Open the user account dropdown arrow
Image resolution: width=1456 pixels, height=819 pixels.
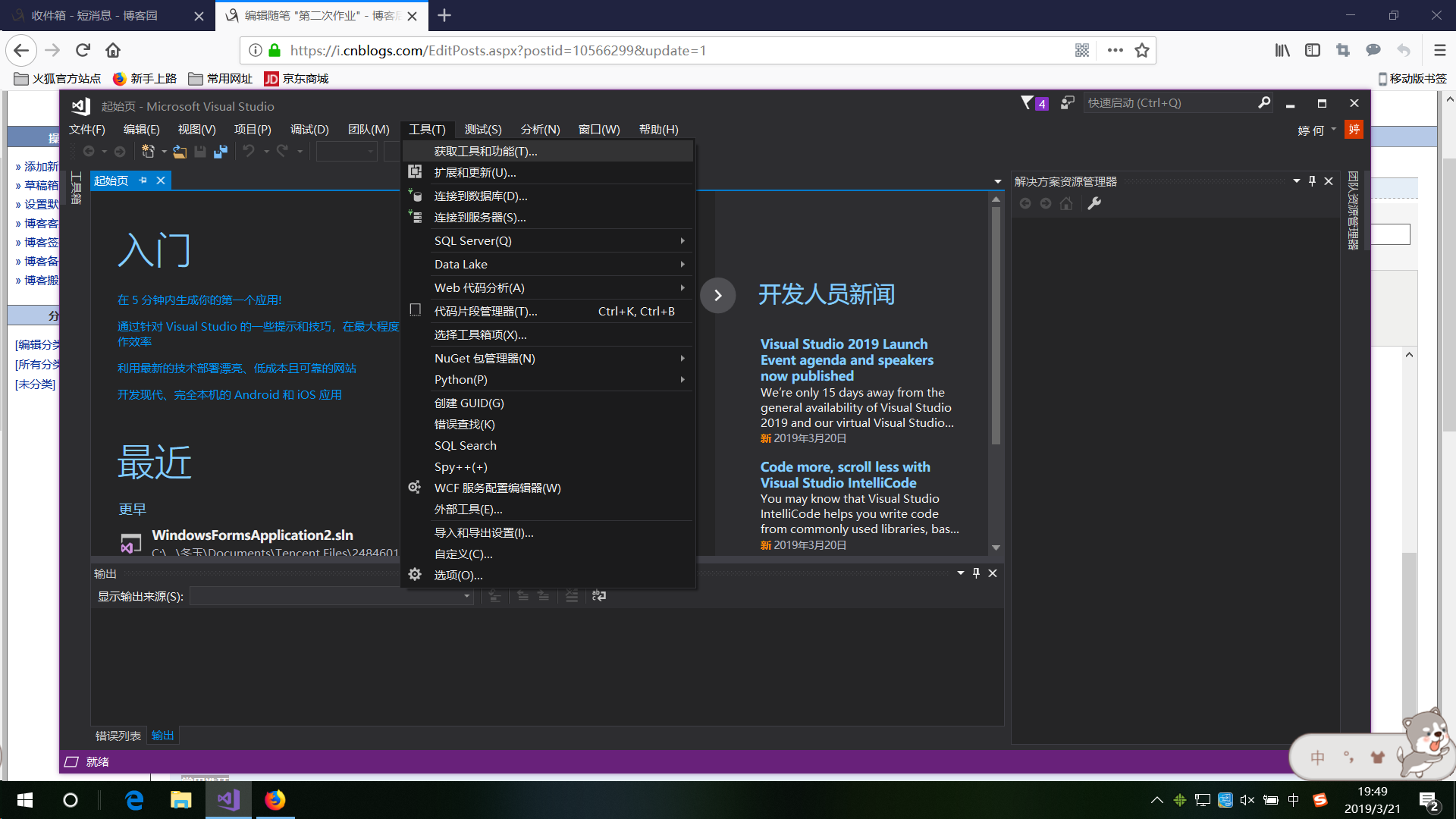(1334, 129)
